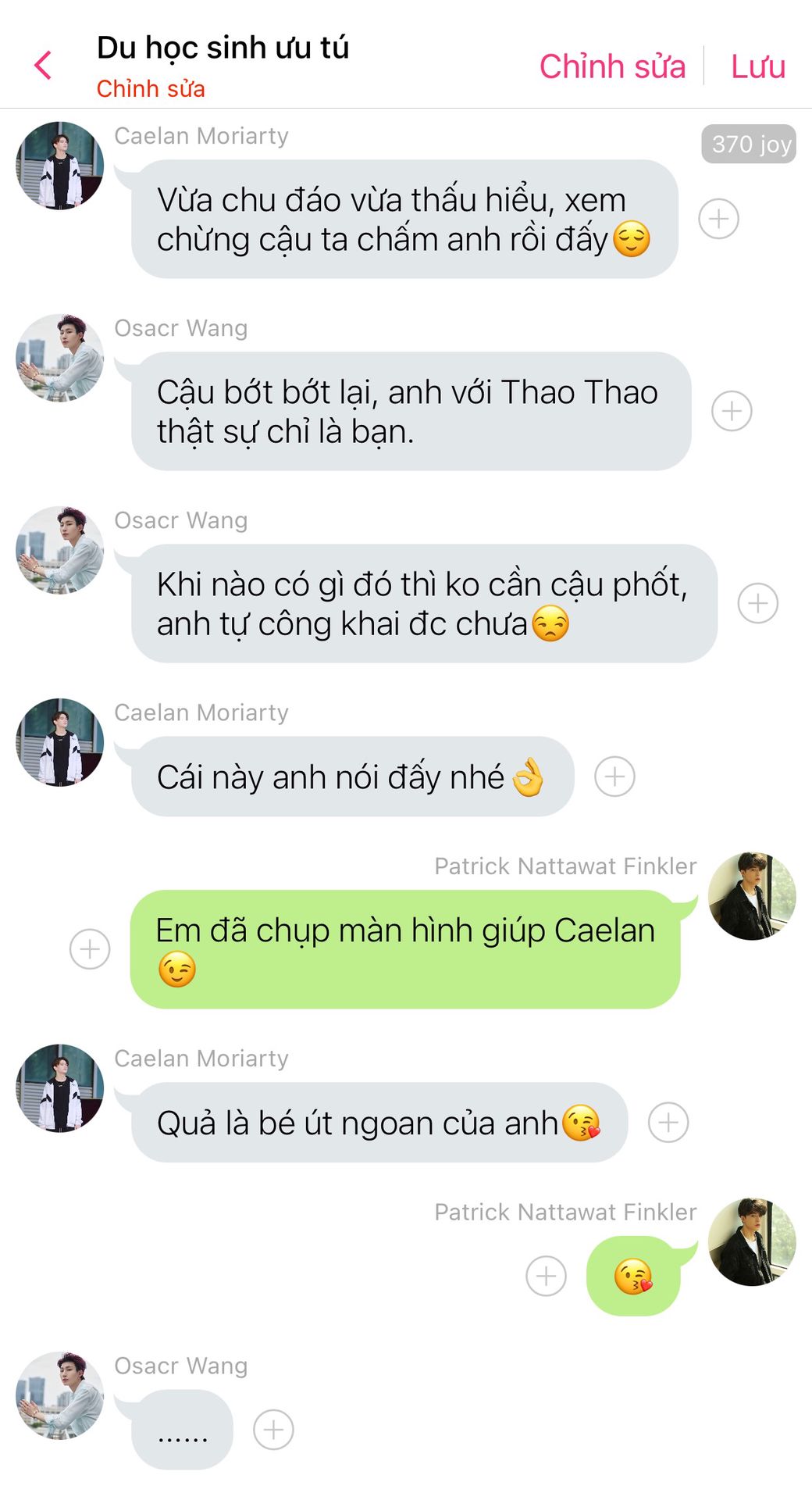Click plus icon beside 'Vừa chu đáo' message
This screenshot has width=812, height=1500.
[718, 219]
